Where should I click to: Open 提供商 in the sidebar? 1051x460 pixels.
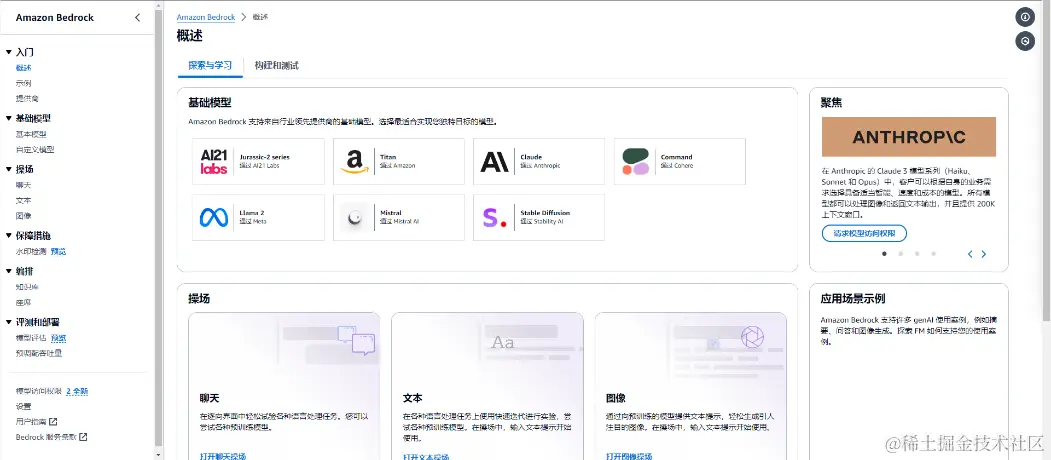[x=27, y=99]
